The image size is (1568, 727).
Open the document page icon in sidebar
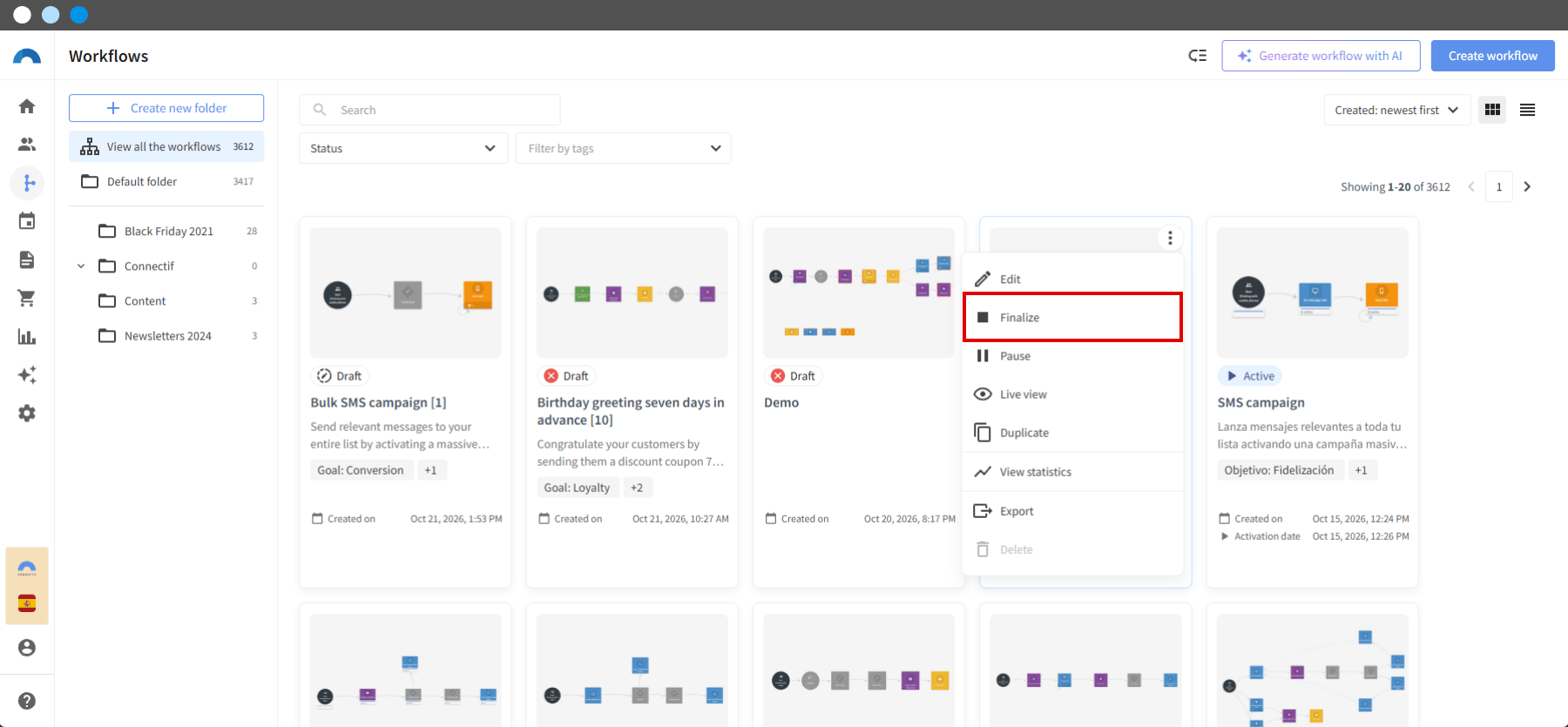[x=27, y=259]
